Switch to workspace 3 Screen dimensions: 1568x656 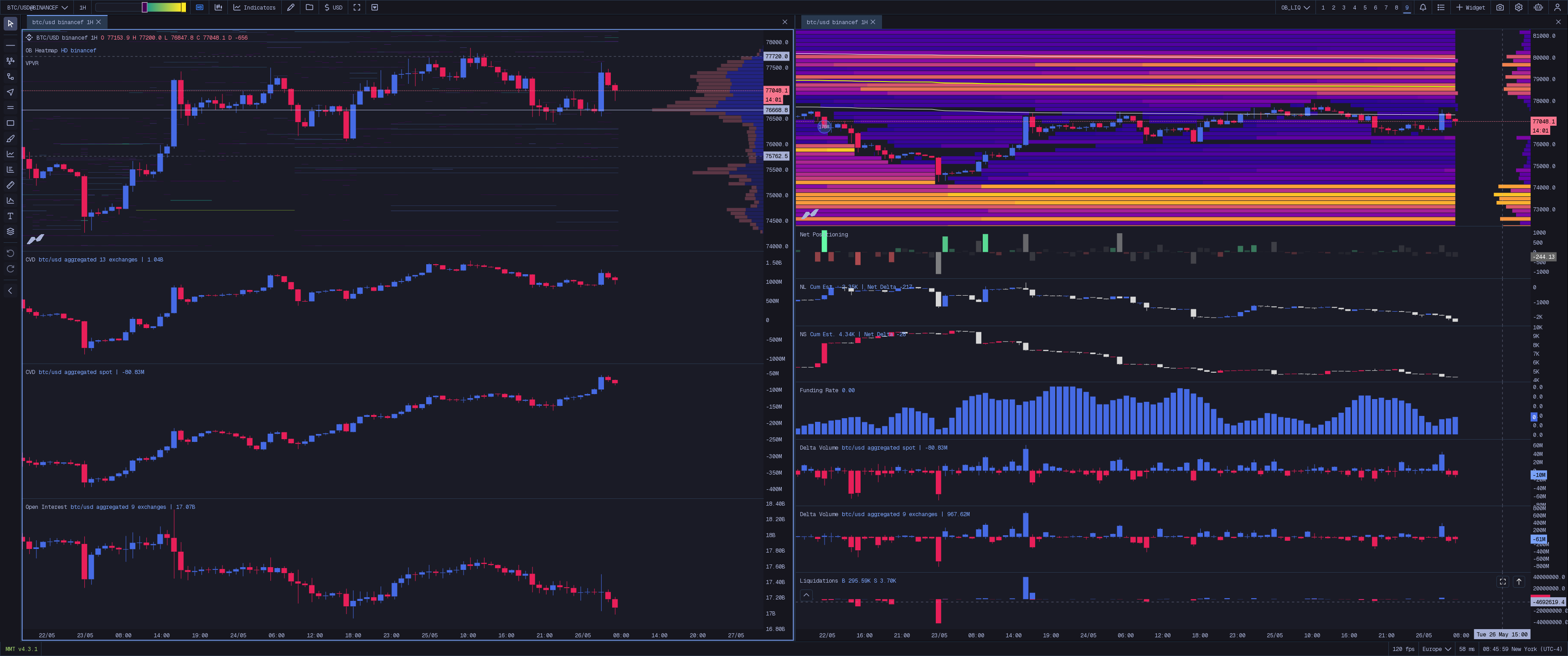point(1343,7)
